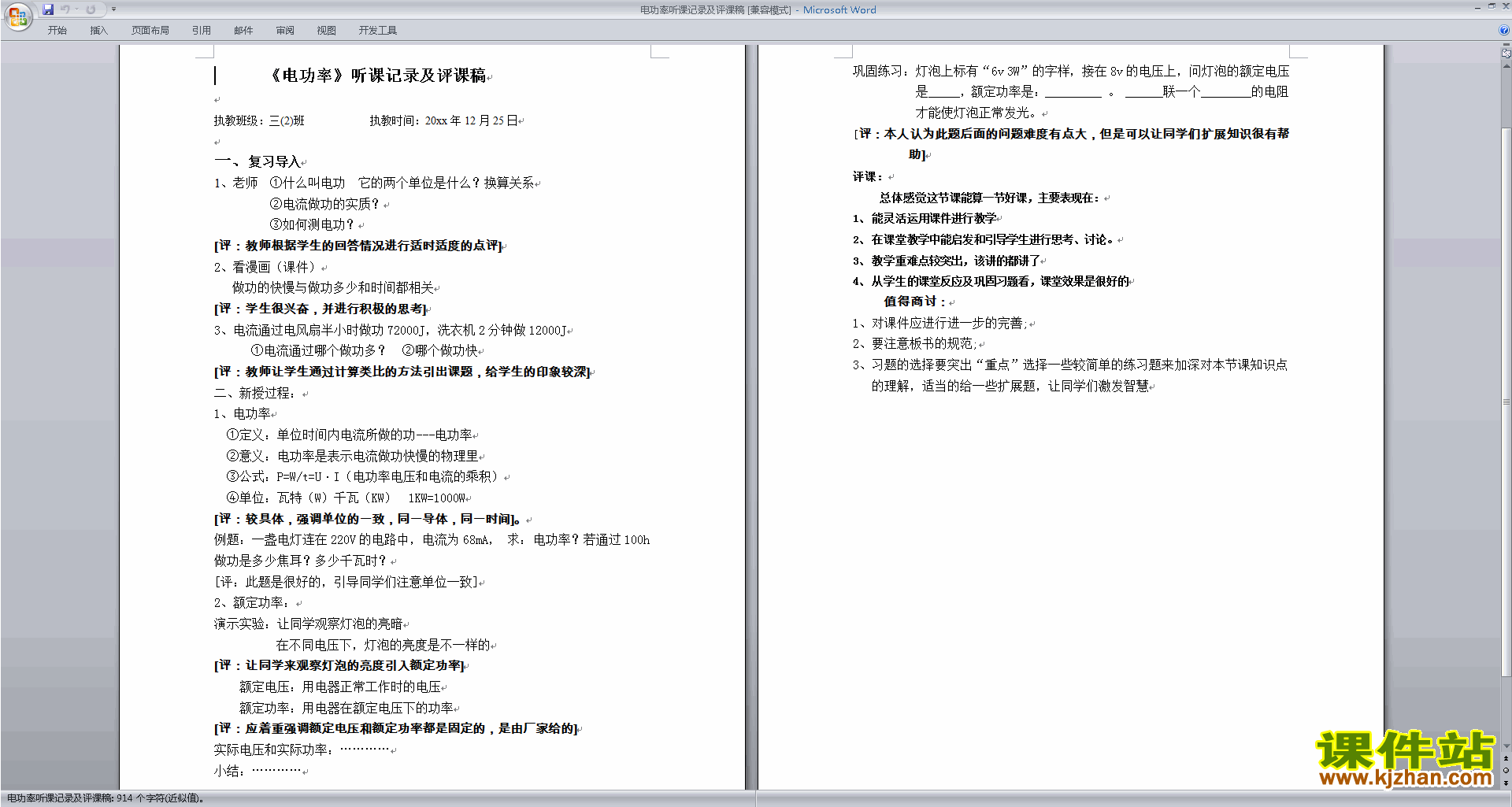This screenshot has width=1512, height=807.
Task: Open the 审阅 ribbon tab
Action: pos(285,31)
